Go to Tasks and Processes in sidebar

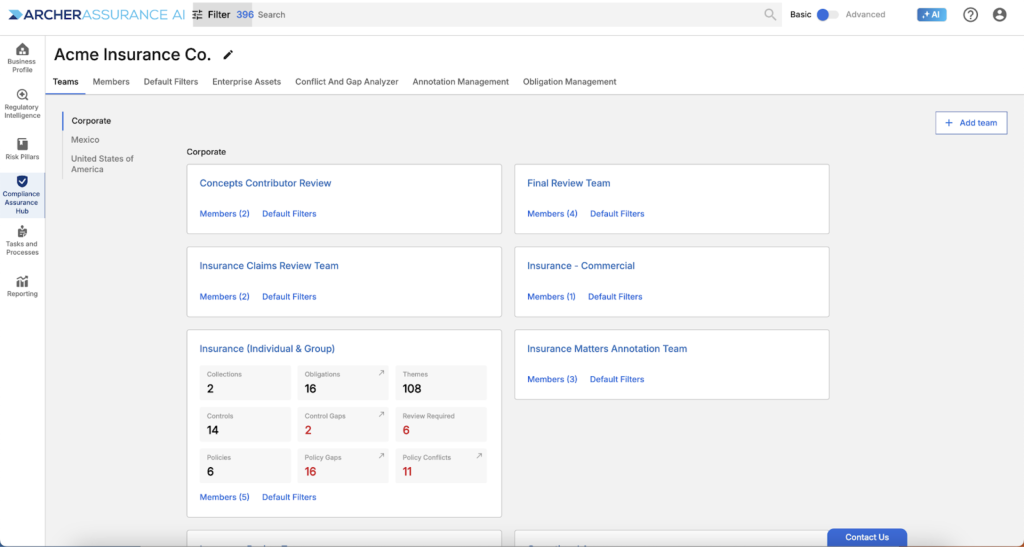[x=22, y=240]
